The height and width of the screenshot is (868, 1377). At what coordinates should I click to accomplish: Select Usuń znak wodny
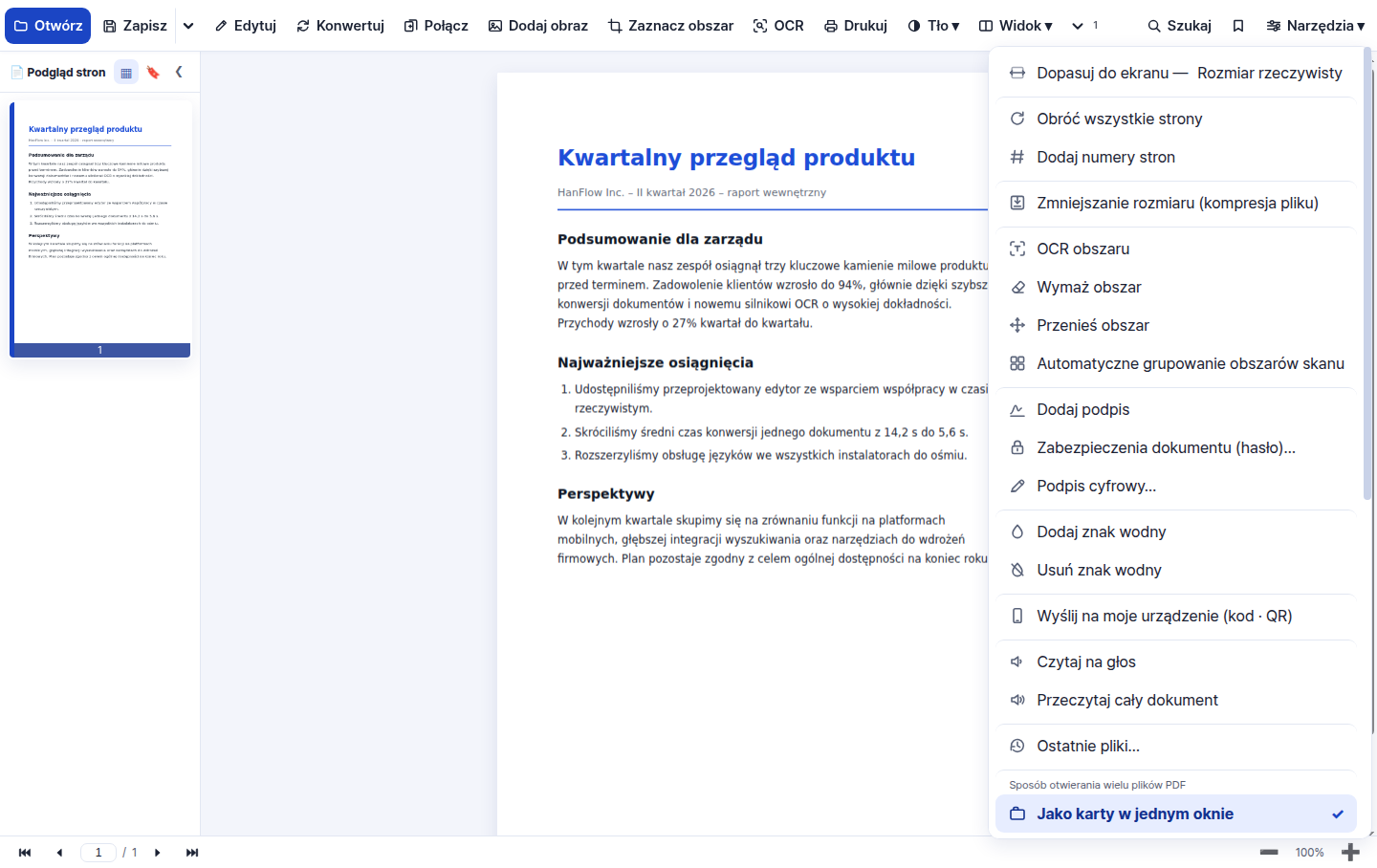[1176, 570]
